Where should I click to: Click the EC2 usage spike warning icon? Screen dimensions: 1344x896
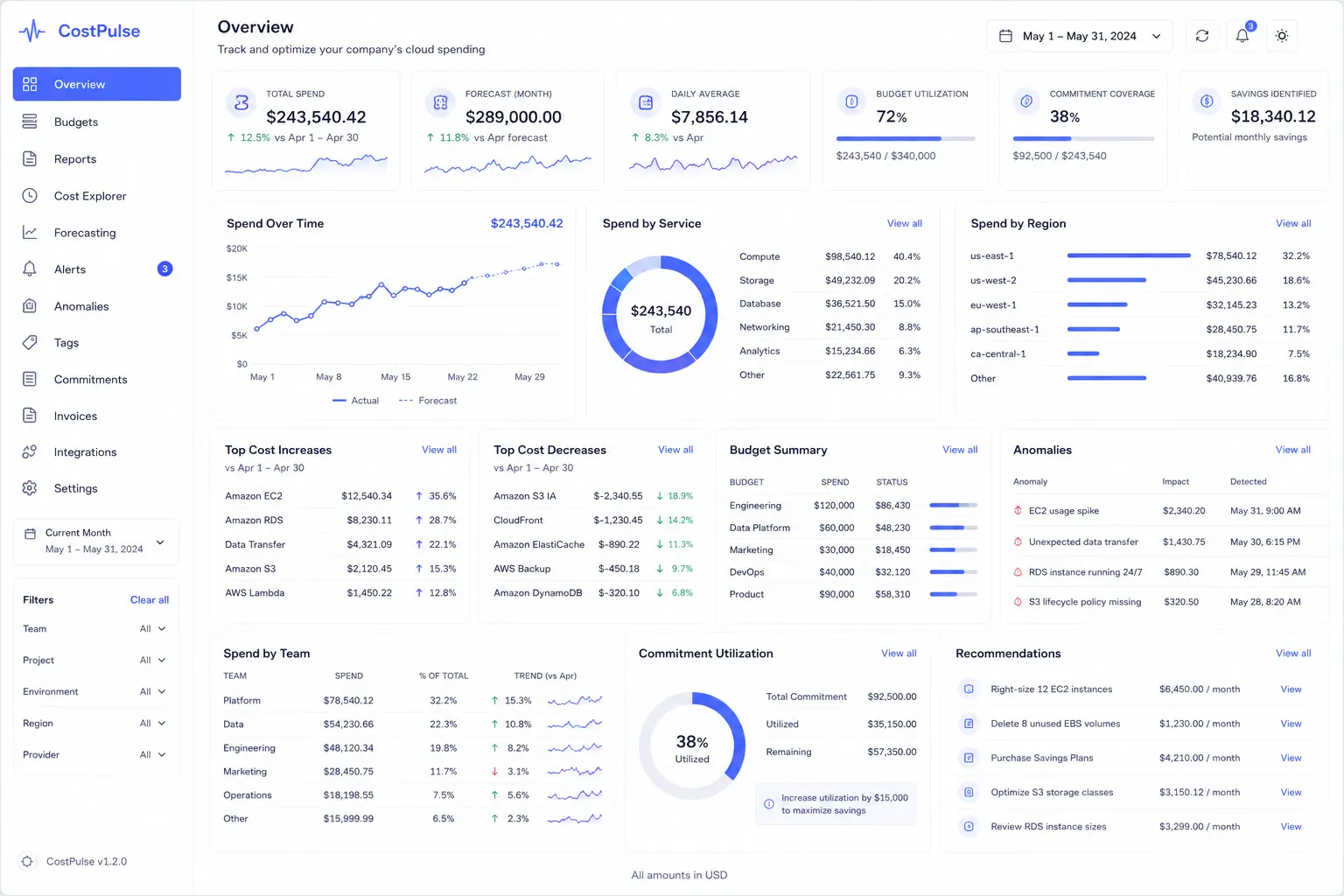[1018, 510]
